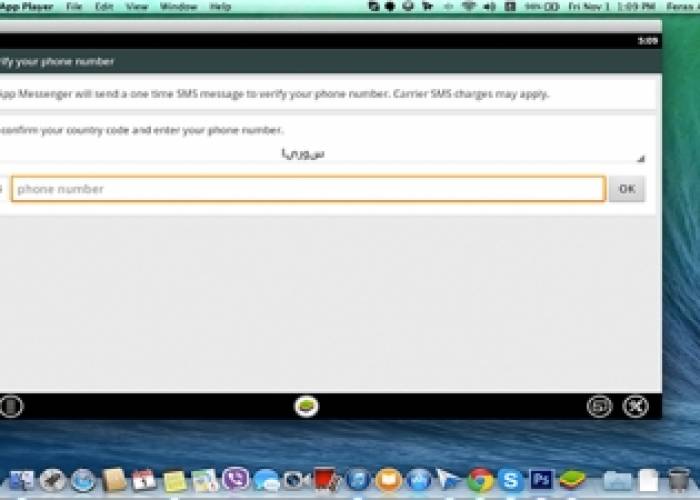The image size is (700, 500).
Task: Open the blue folder stack in Dock
Action: pyautogui.click(x=618, y=481)
